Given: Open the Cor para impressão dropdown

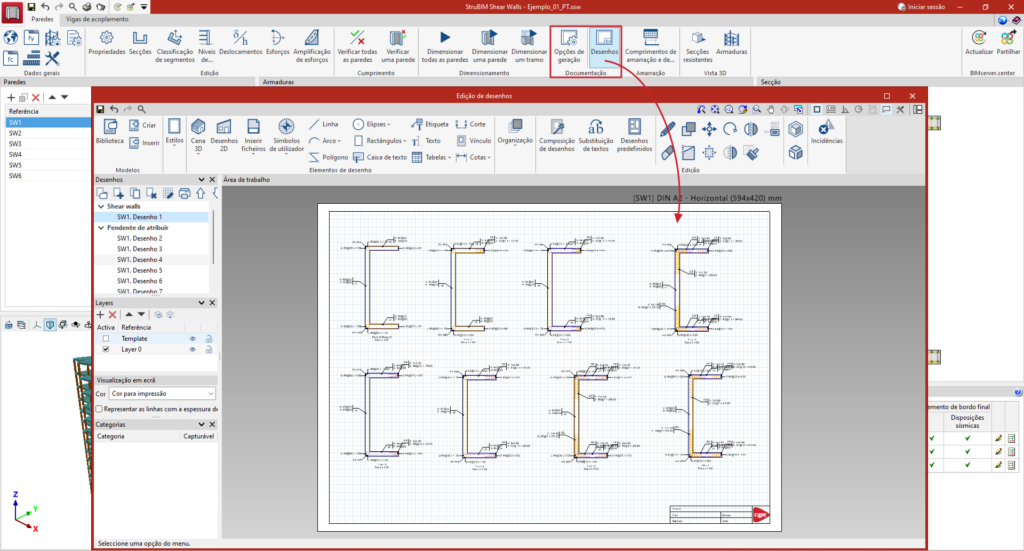Looking at the screenshot, I should tap(162, 394).
